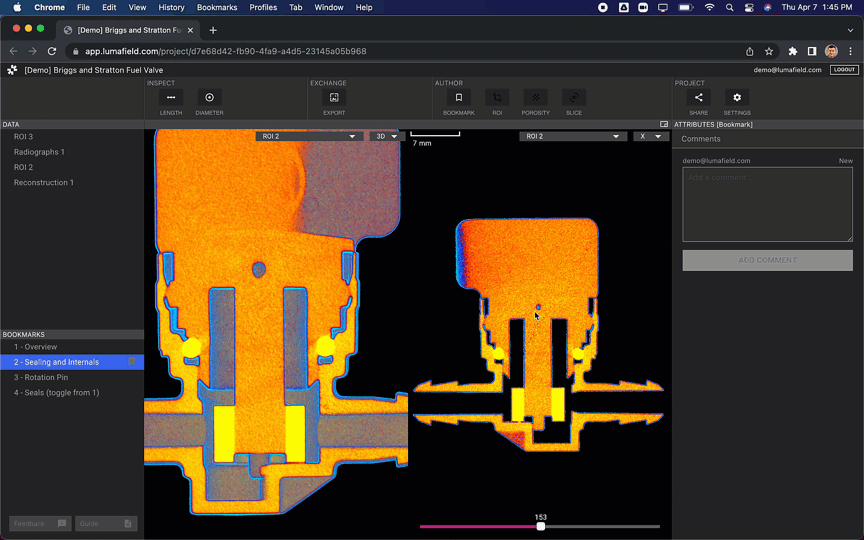Open the History menu

tap(171, 7)
